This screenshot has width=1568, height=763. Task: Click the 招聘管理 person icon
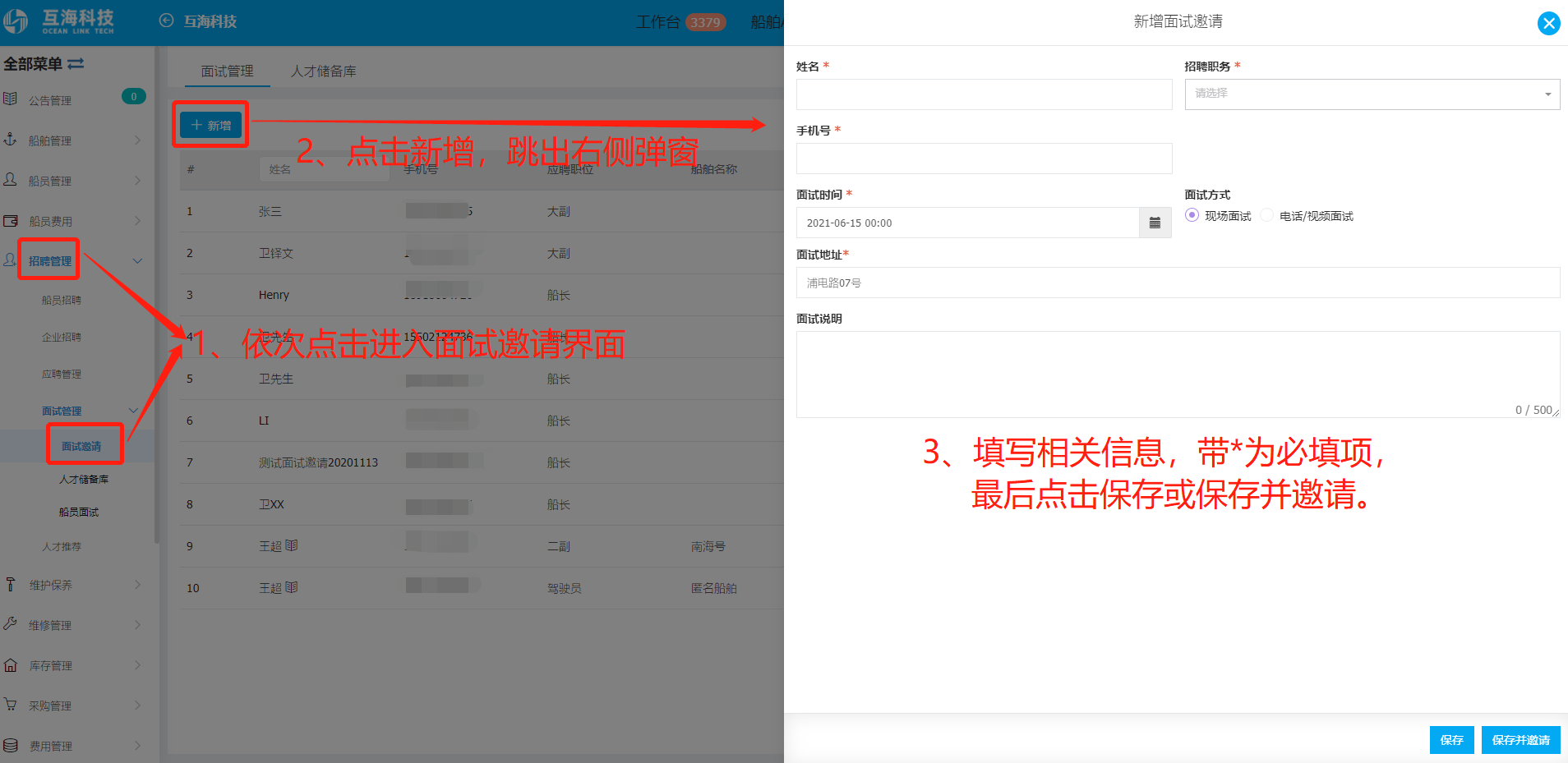10,260
